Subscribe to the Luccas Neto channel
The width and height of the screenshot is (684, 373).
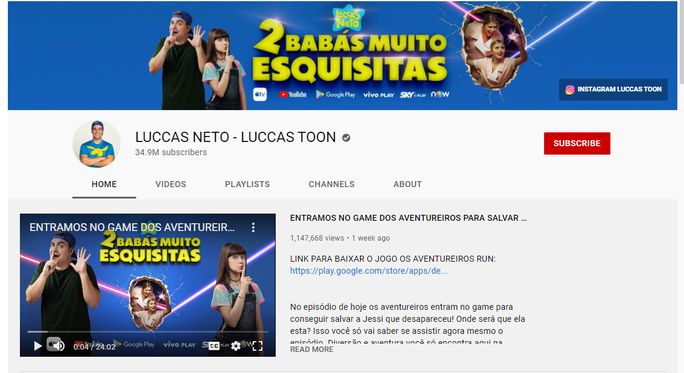click(577, 143)
